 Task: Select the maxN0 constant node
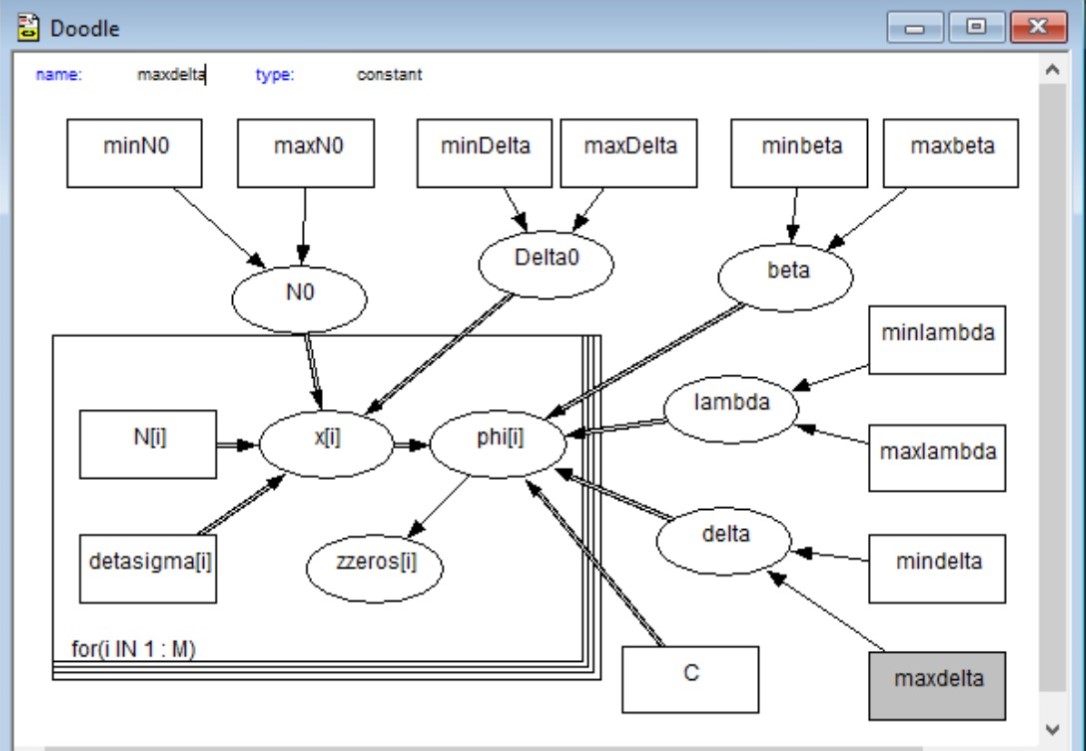305,153
